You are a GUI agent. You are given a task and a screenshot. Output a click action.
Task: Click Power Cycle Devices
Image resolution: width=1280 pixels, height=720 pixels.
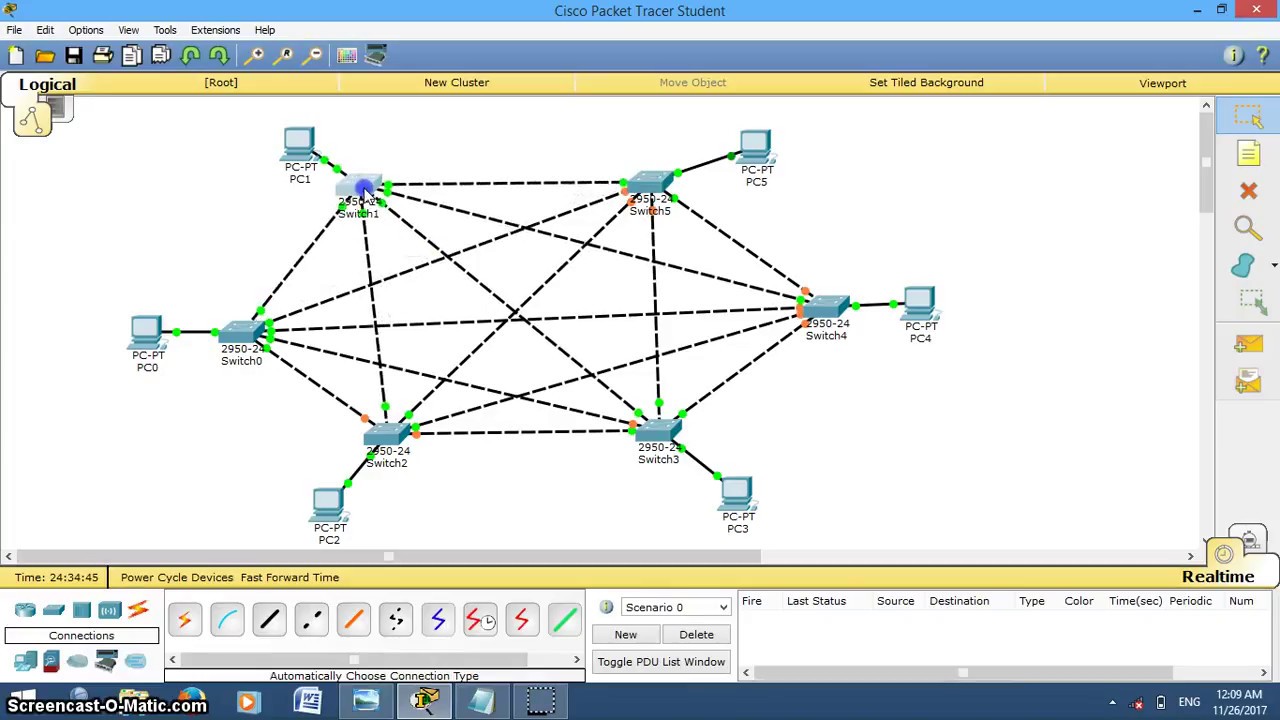(176, 577)
